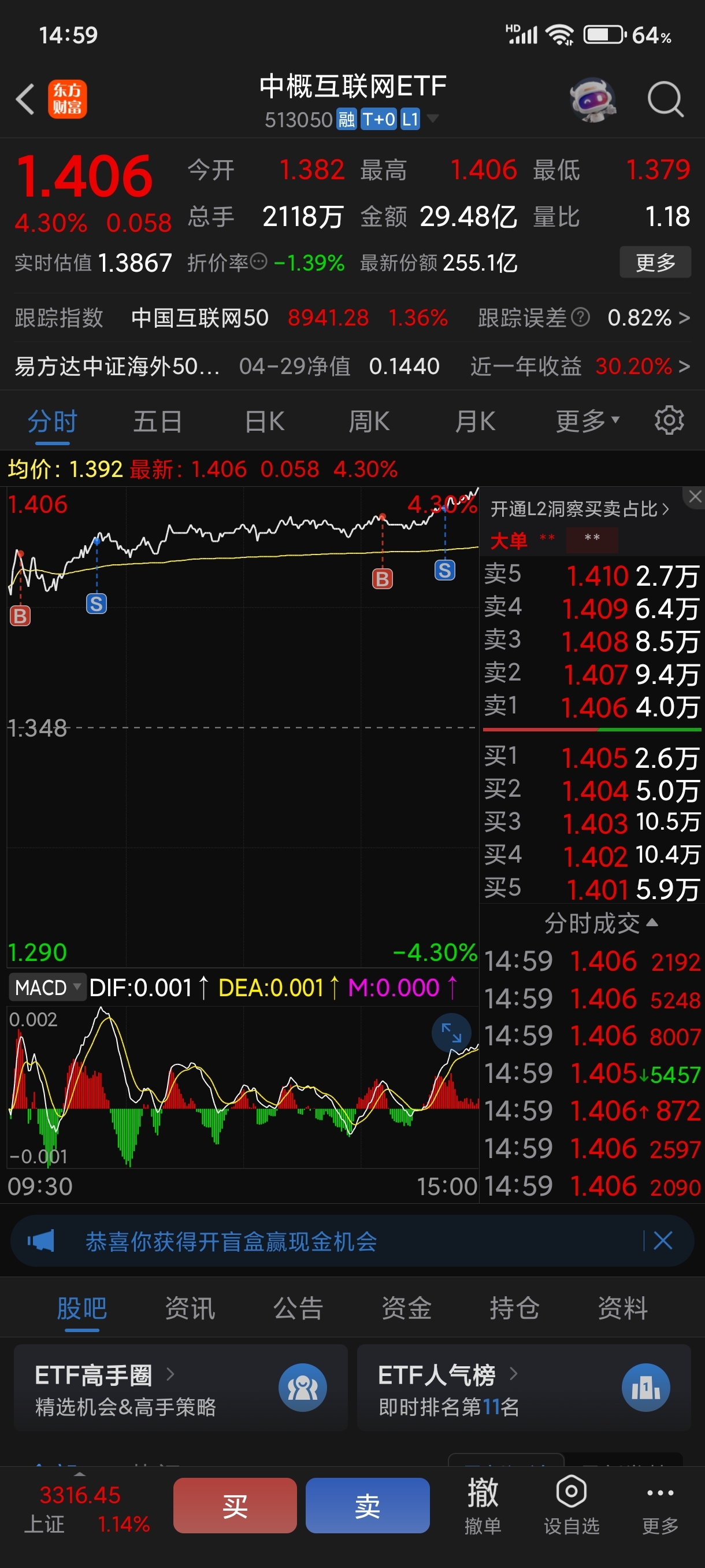The image size is (705, 1568).
Task: Open the 更多 chart period dropdown
Action: point(587,420)
